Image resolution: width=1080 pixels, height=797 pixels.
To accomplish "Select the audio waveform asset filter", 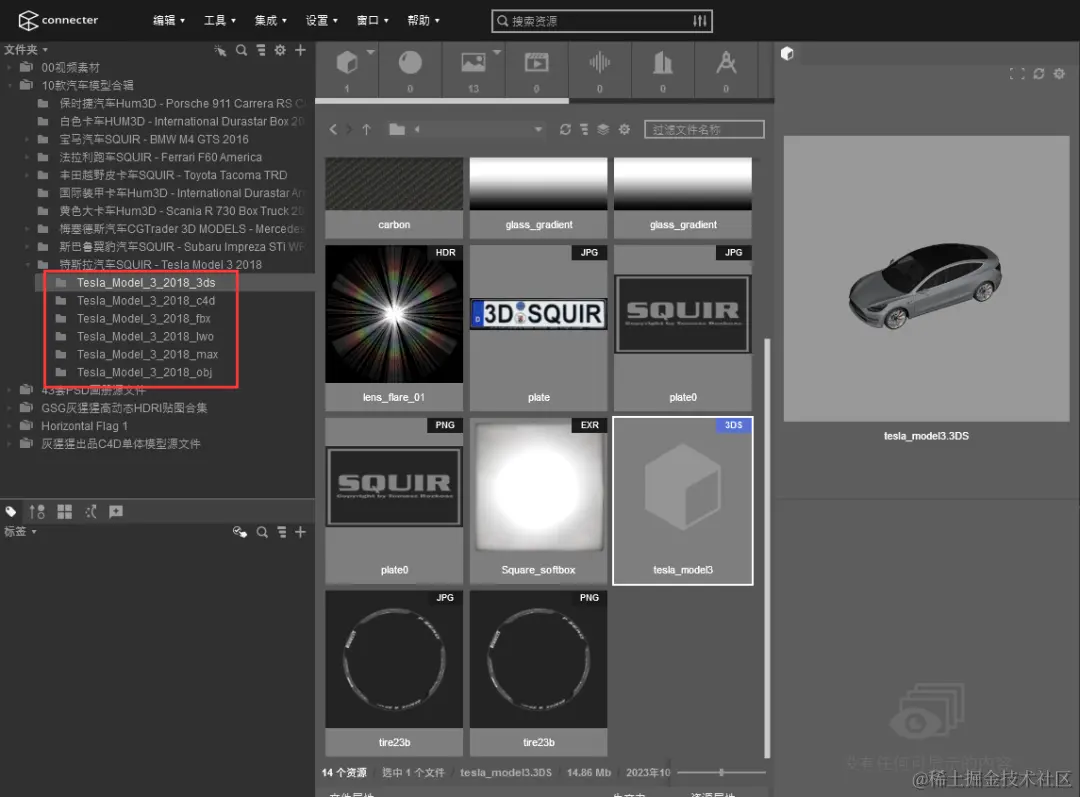I will [599, 63].
